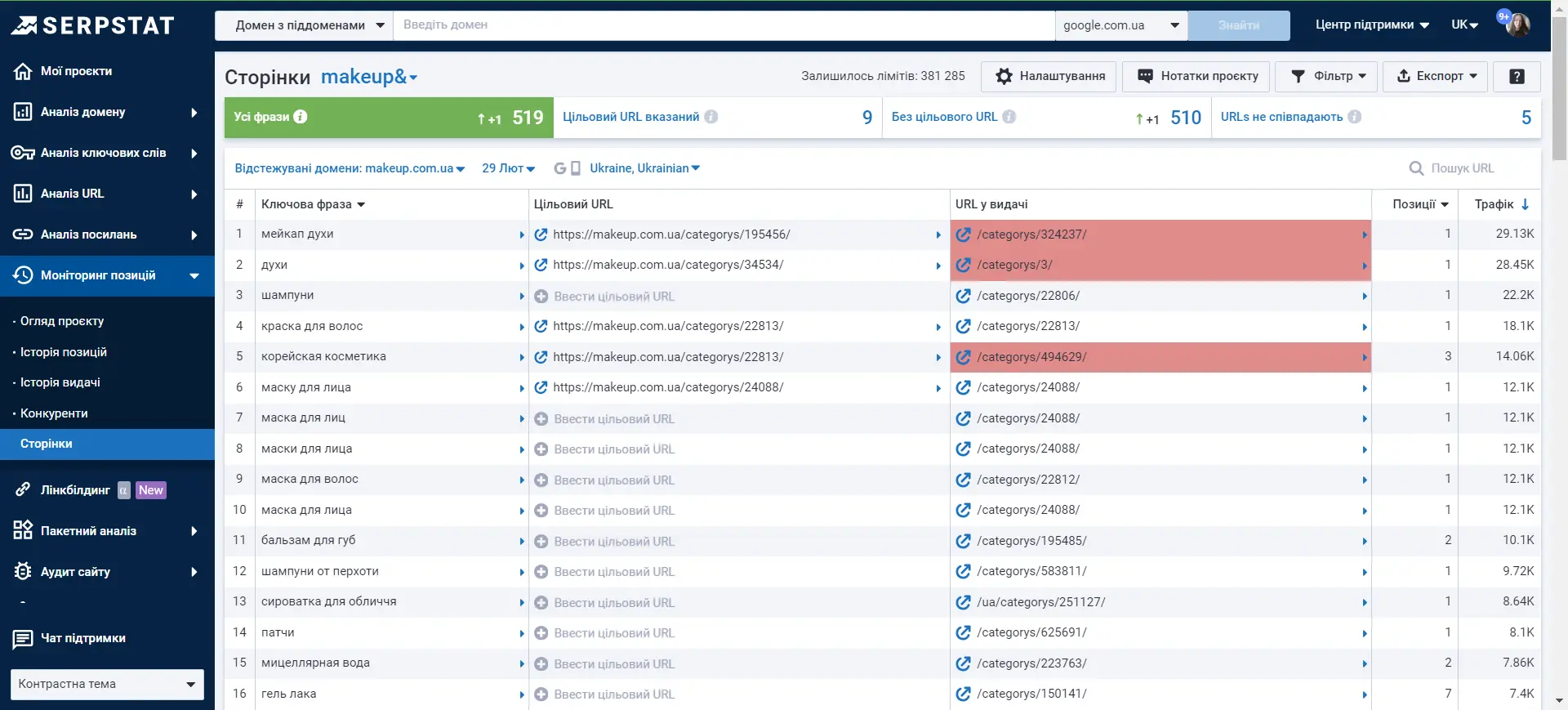Open link icon for target URL categorys/195456
Screen dimensions: 1568x710
click(541, 234)
